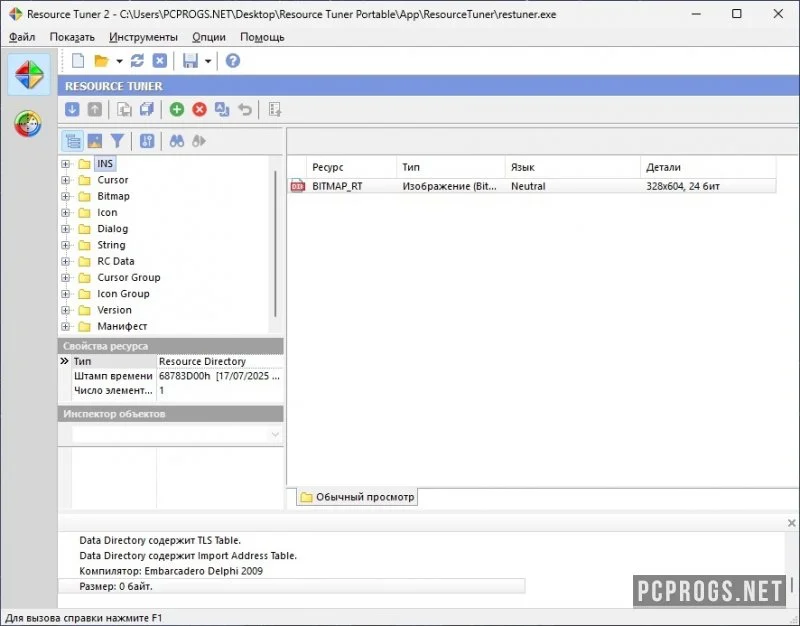Viewport: 800px width, 626px height.
Task: Click the stacked blue windows icon
Action: coord(147,109)
